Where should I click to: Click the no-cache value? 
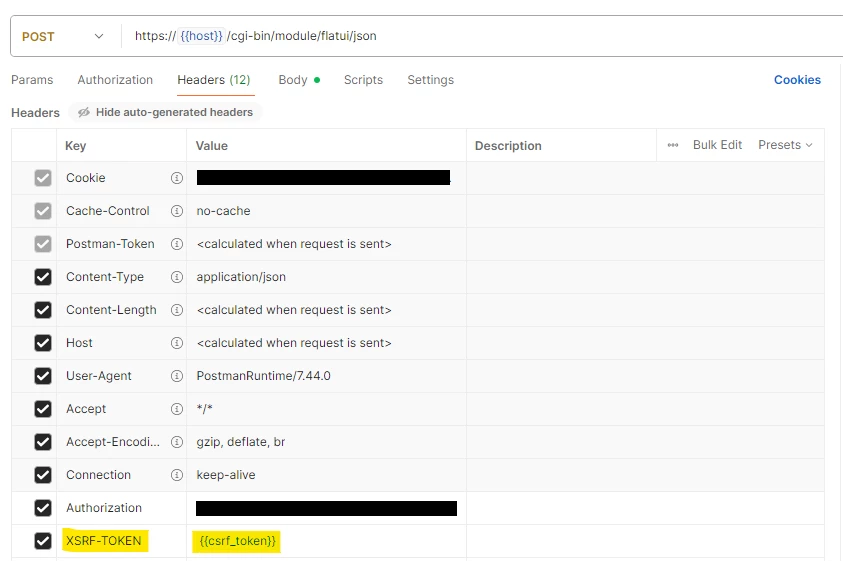pos(223,211)
